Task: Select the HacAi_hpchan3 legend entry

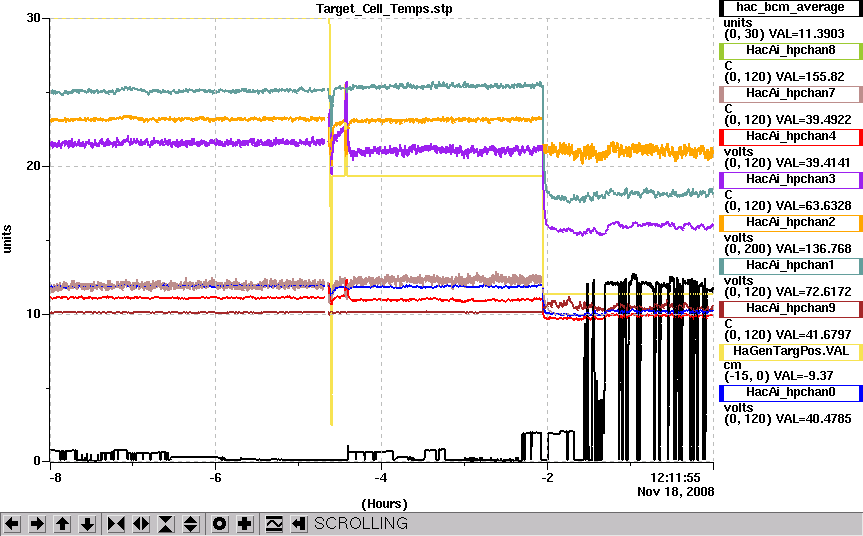Action: pos(790,179)
